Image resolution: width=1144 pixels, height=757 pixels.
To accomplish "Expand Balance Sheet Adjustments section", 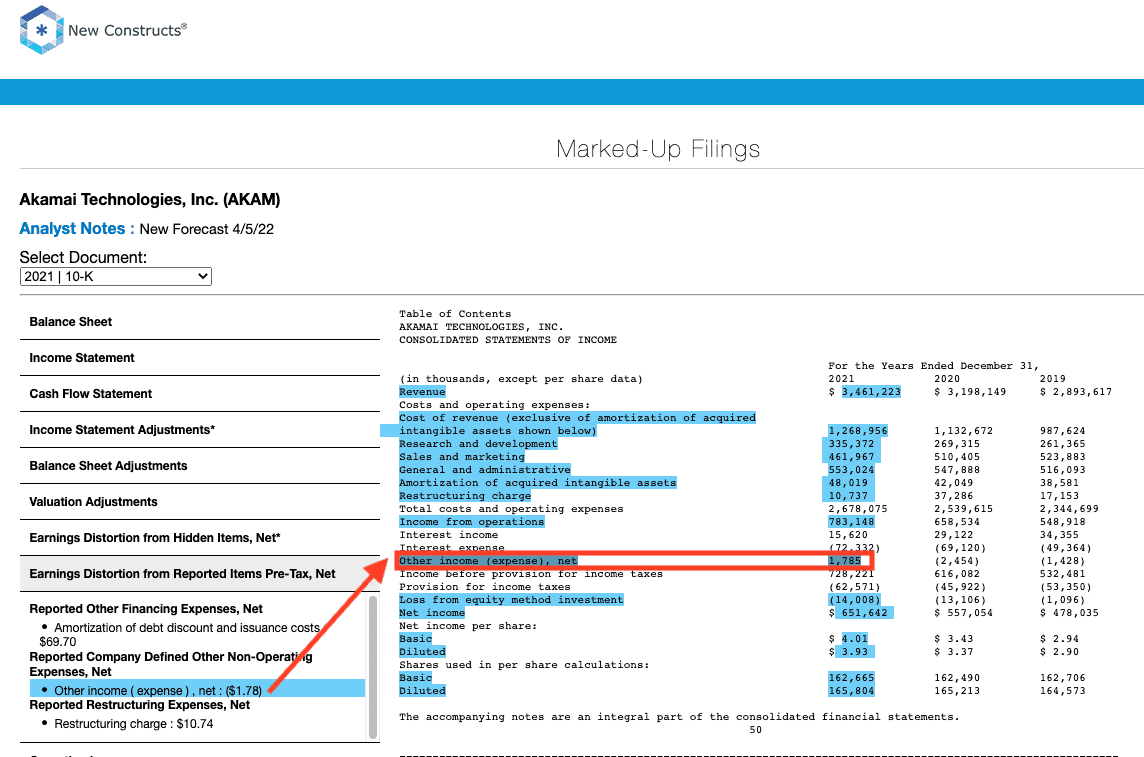I will (x=199, y=466).
